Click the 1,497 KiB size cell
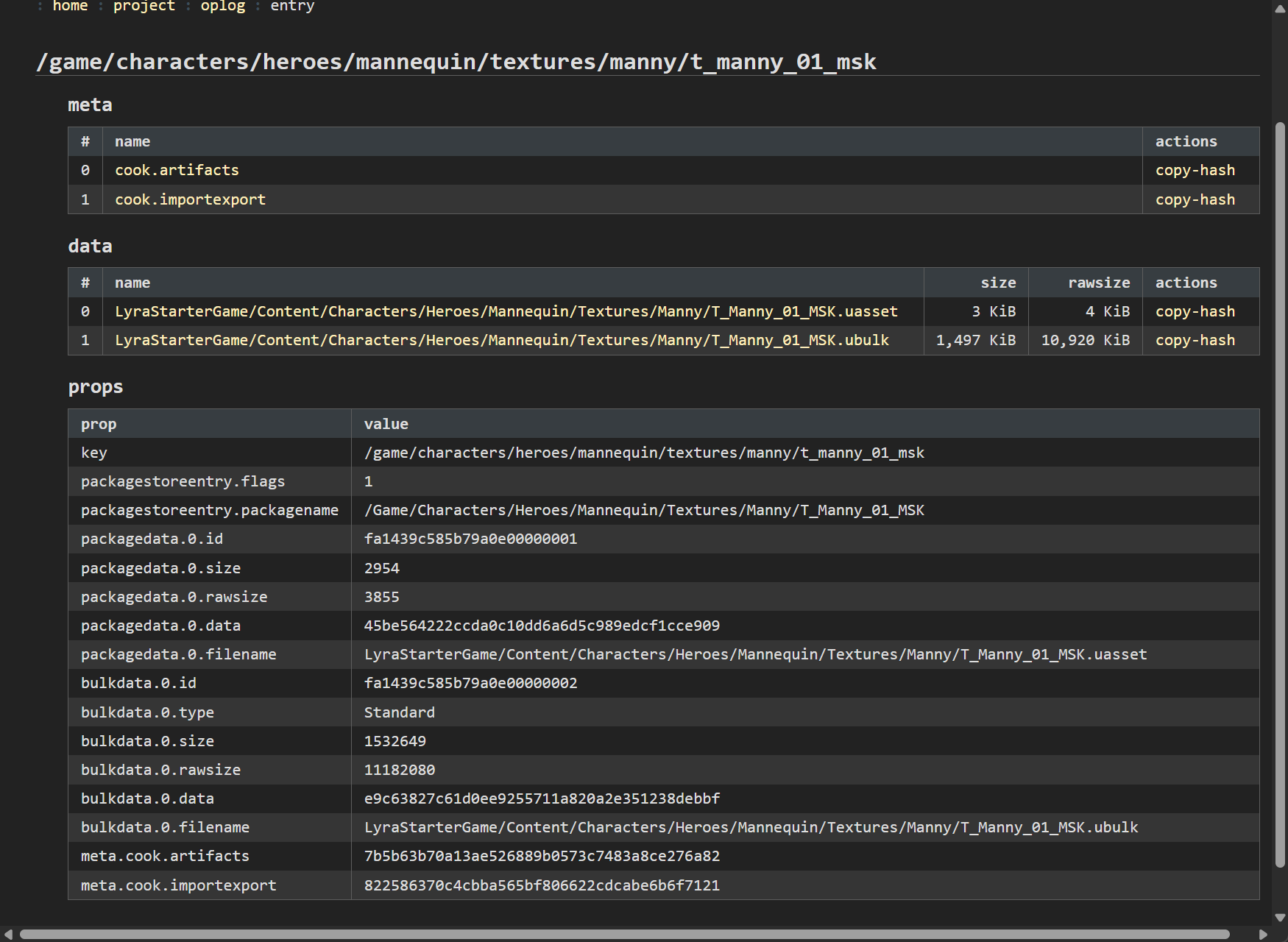1288x942 pixels. 976,340
